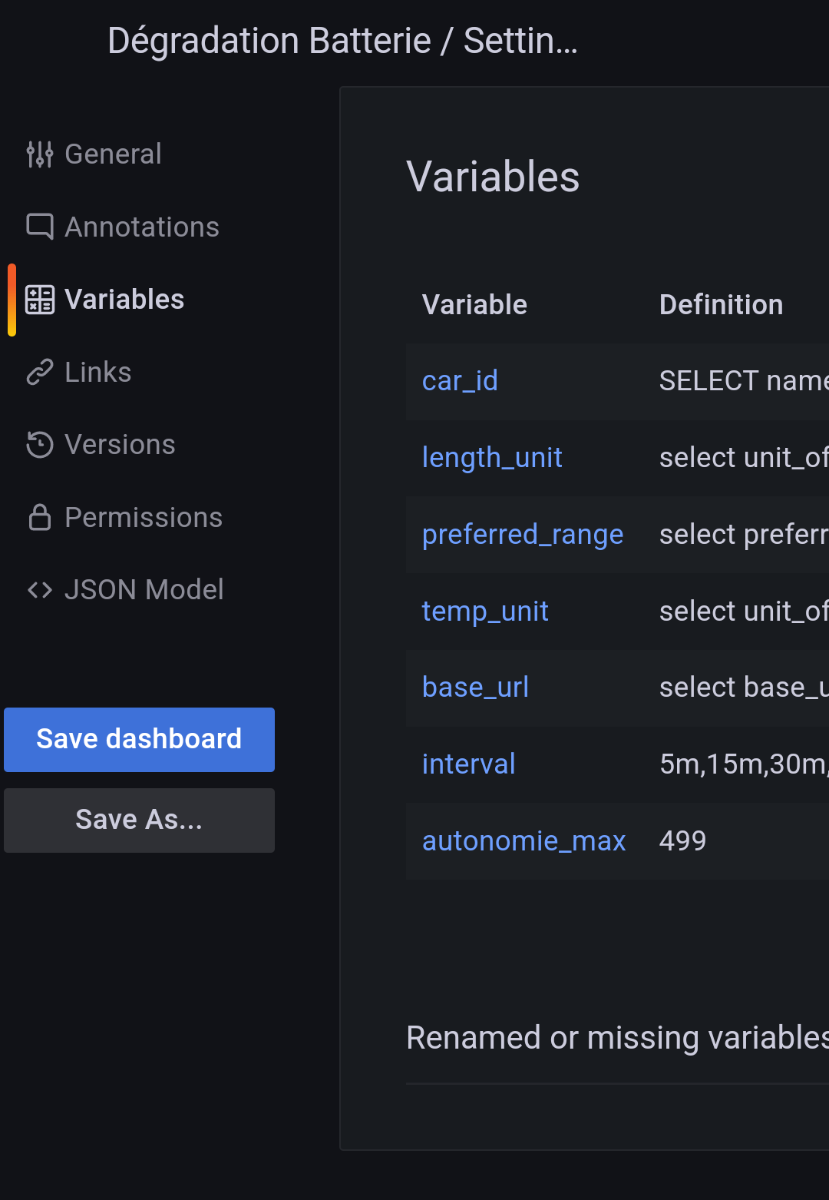Image resolution: width=829 pixels, height=1200 pixels.
Task: Open the preferred_range variable link
Action: (522, 534)
